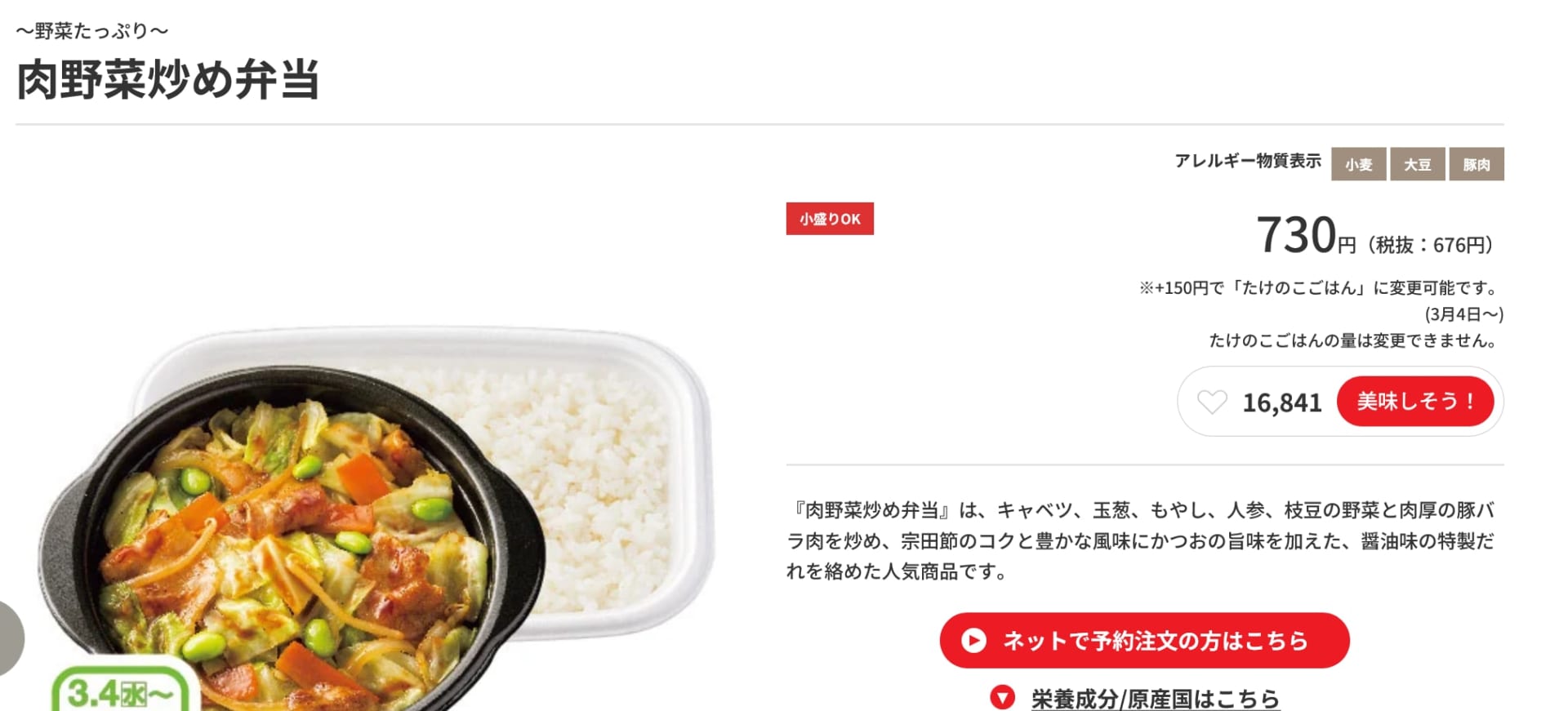Click the ～野菜たっぷり～ subtitle text
The width and height of the screenshot is (1568, 711).
(x=92, y=31)
